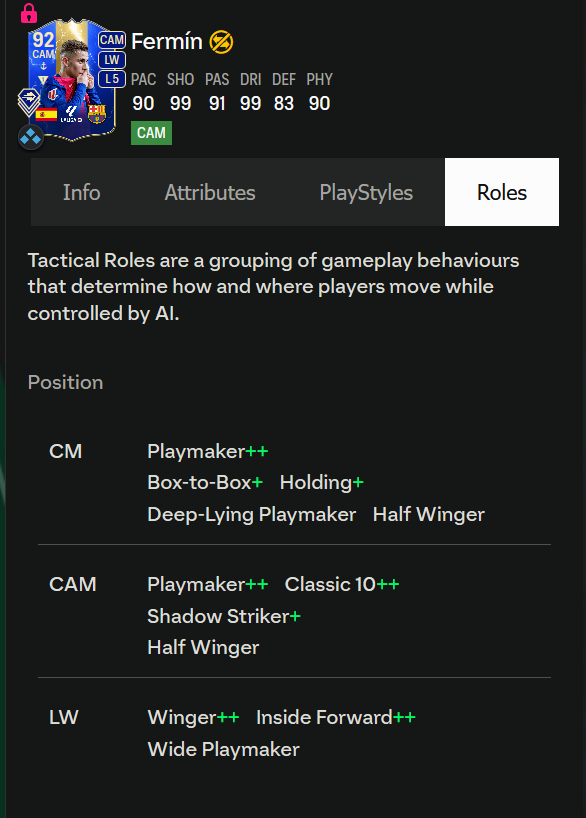586x818 pixels.
Task: Open the Info tab
Action: [x=81, y=192]
